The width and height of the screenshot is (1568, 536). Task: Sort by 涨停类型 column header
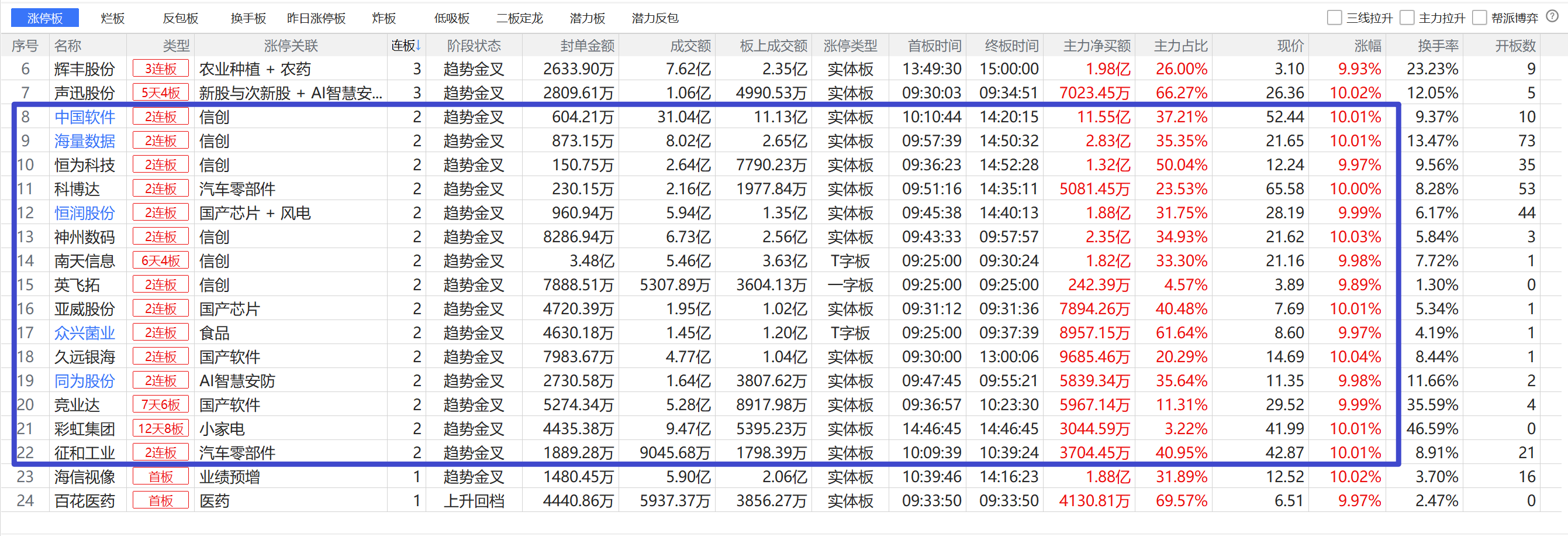point(850,45)
